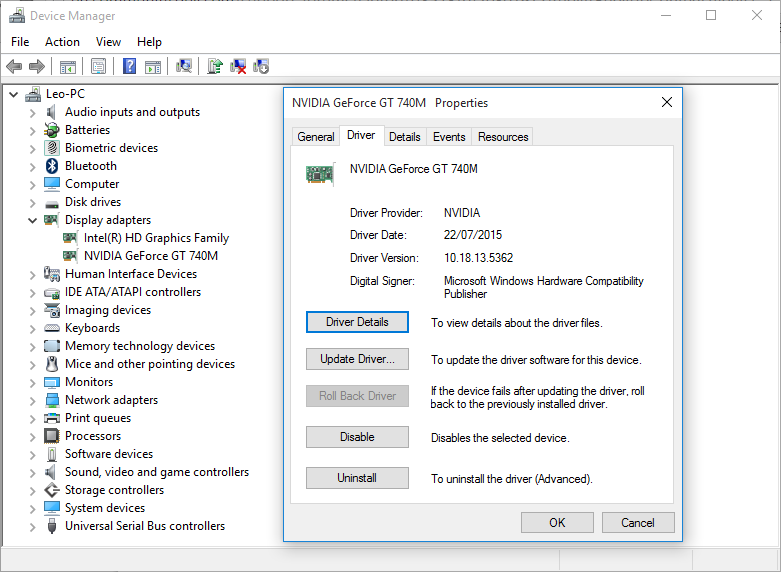Select NVIDIA GeForce GT 740M in tree

[151, 256]
